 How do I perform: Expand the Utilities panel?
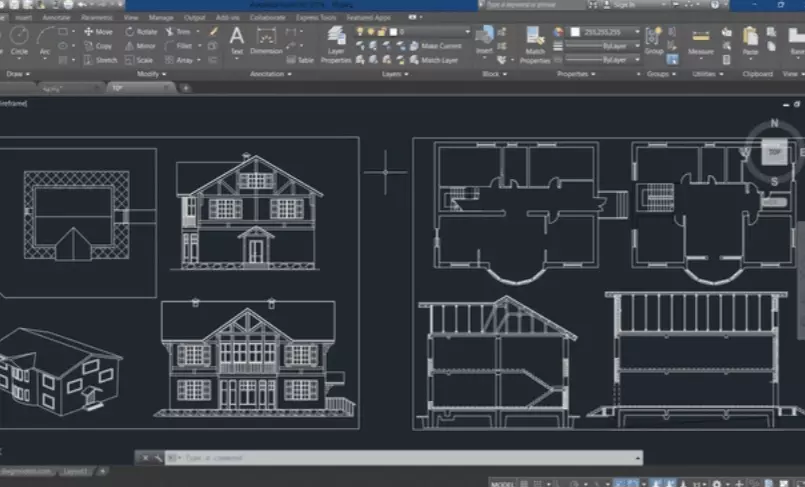(x=707, y=74)
